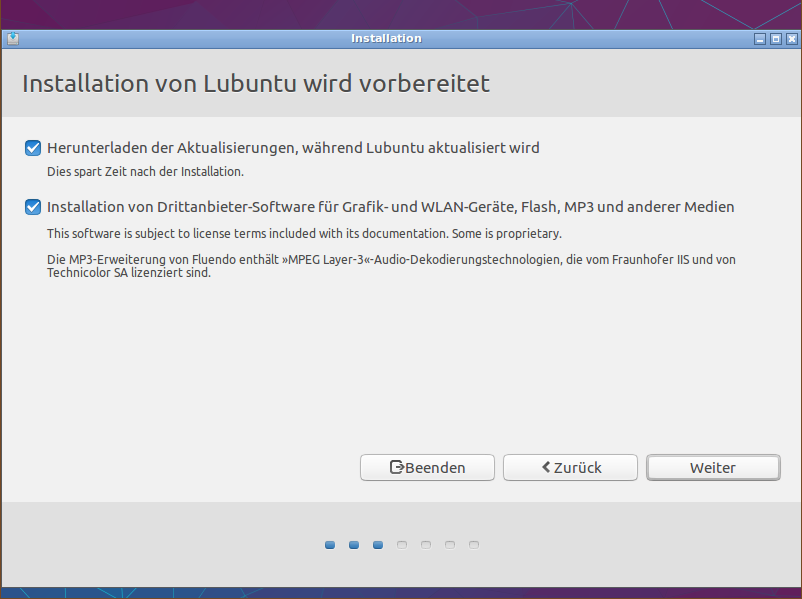Maximize the Installation window

click(776, 39)
